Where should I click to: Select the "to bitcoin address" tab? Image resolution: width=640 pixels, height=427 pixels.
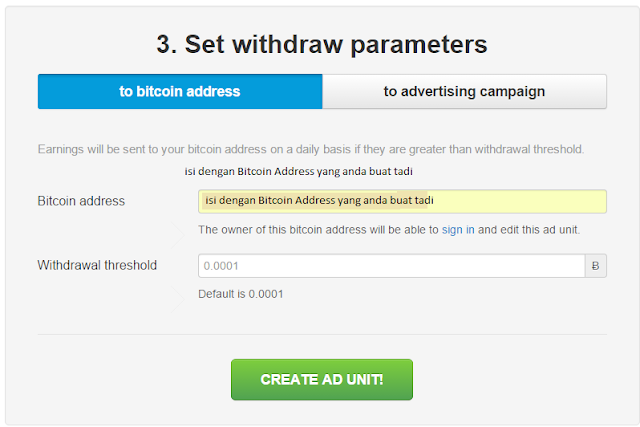point(180,91)
